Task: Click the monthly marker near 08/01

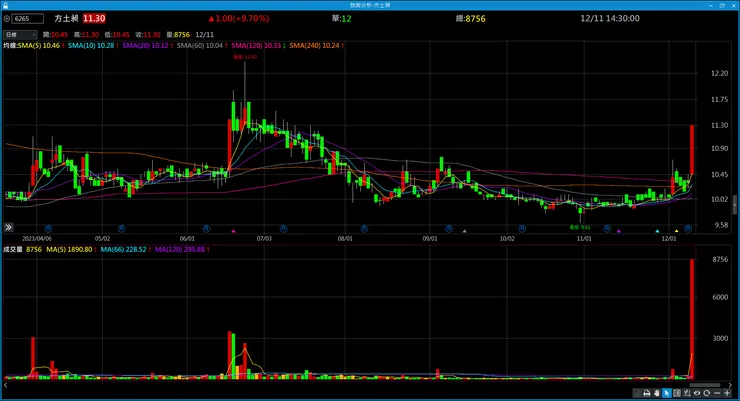Action: pos(364,229)
